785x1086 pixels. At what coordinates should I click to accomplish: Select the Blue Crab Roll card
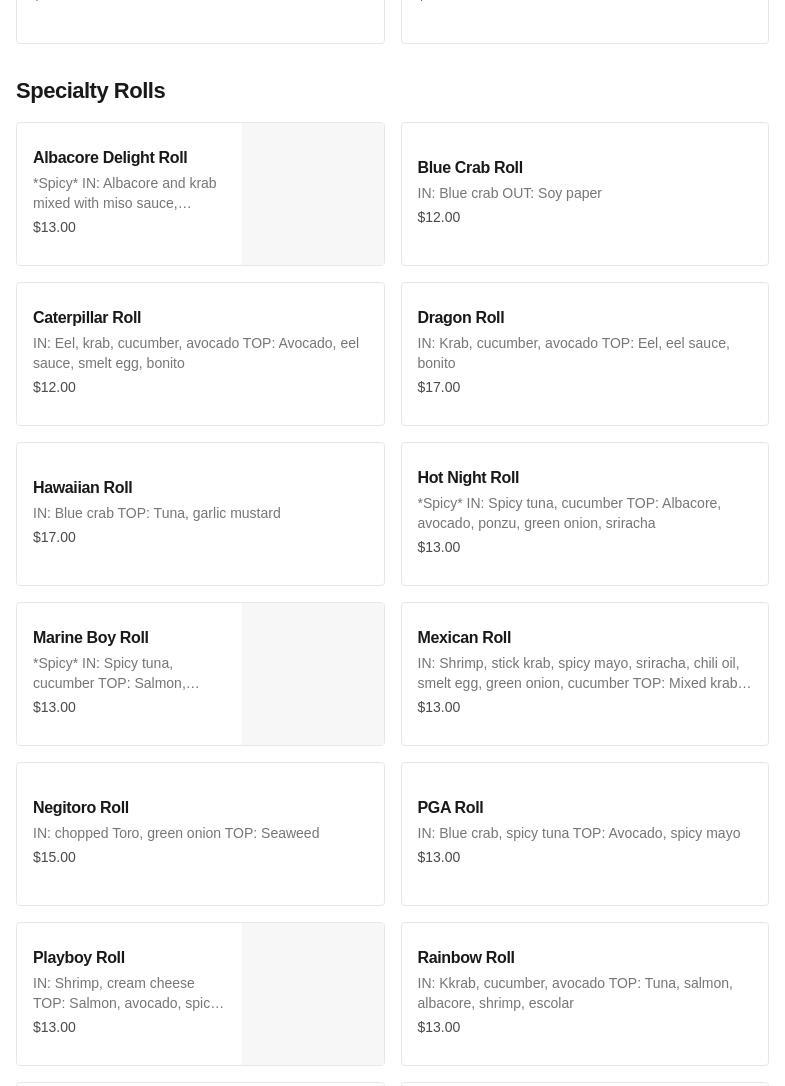pyautogui.click(x=584, y=194)
